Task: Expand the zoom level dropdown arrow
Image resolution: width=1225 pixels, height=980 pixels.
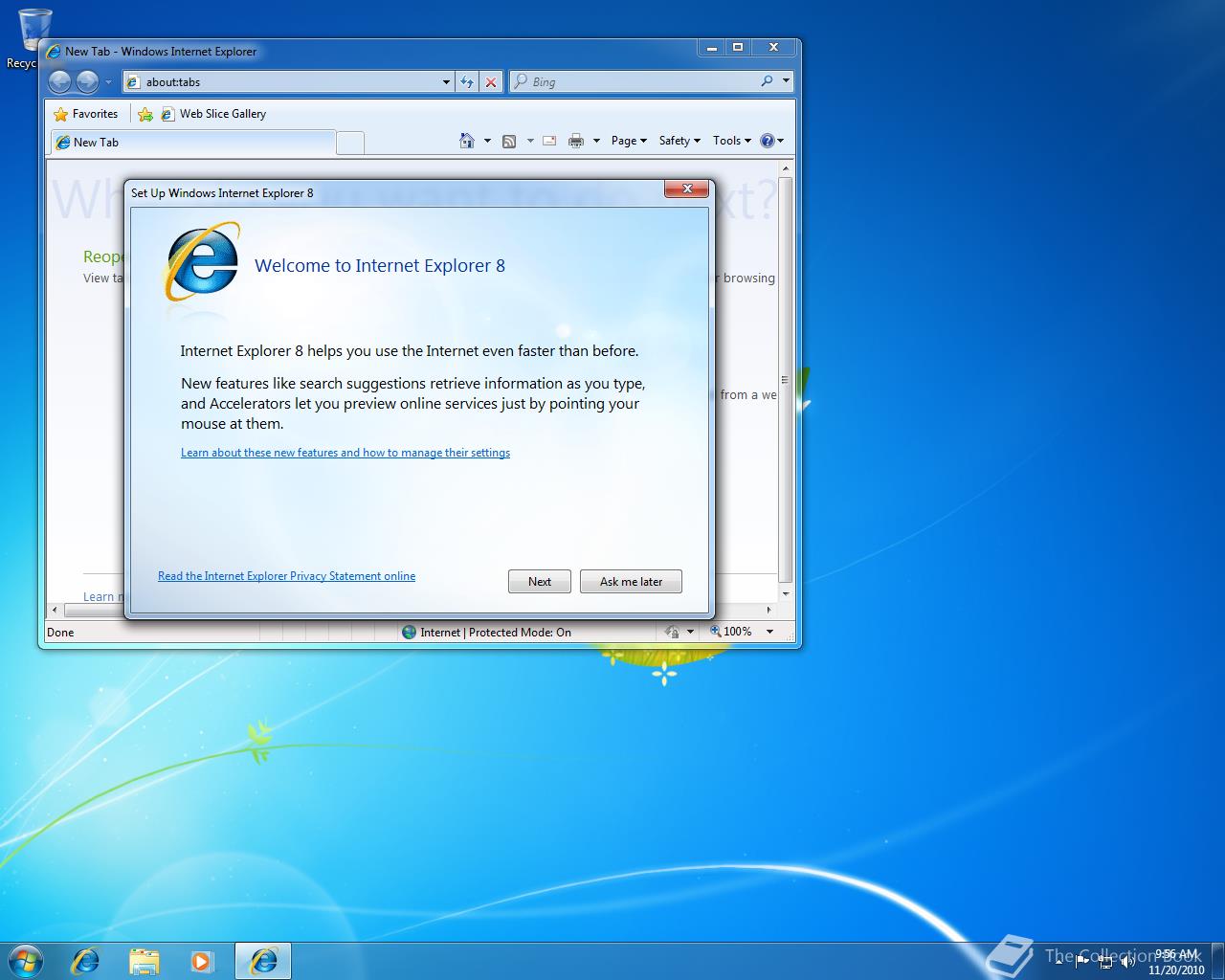Action: coord(769,632)
